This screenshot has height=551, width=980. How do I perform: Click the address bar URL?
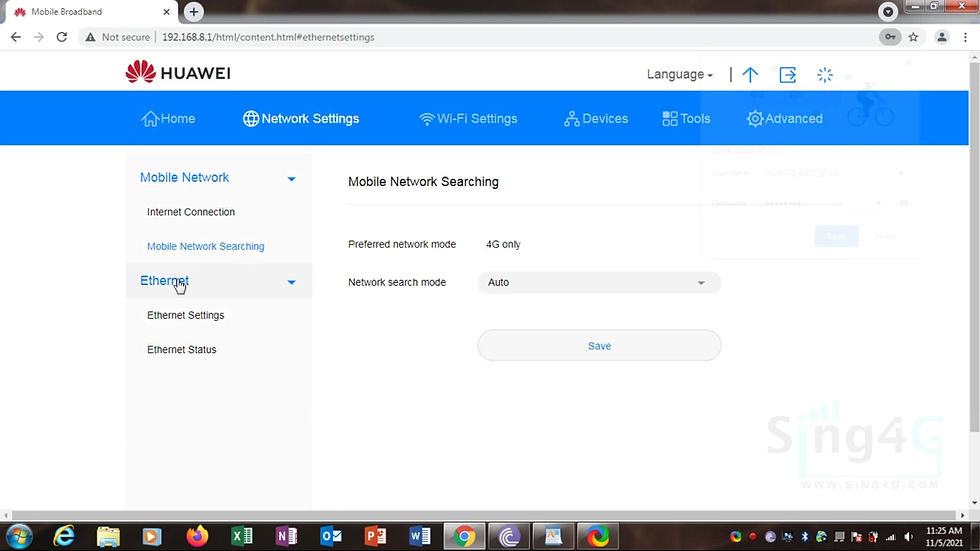pyautogui.click(x=268, y=37)
